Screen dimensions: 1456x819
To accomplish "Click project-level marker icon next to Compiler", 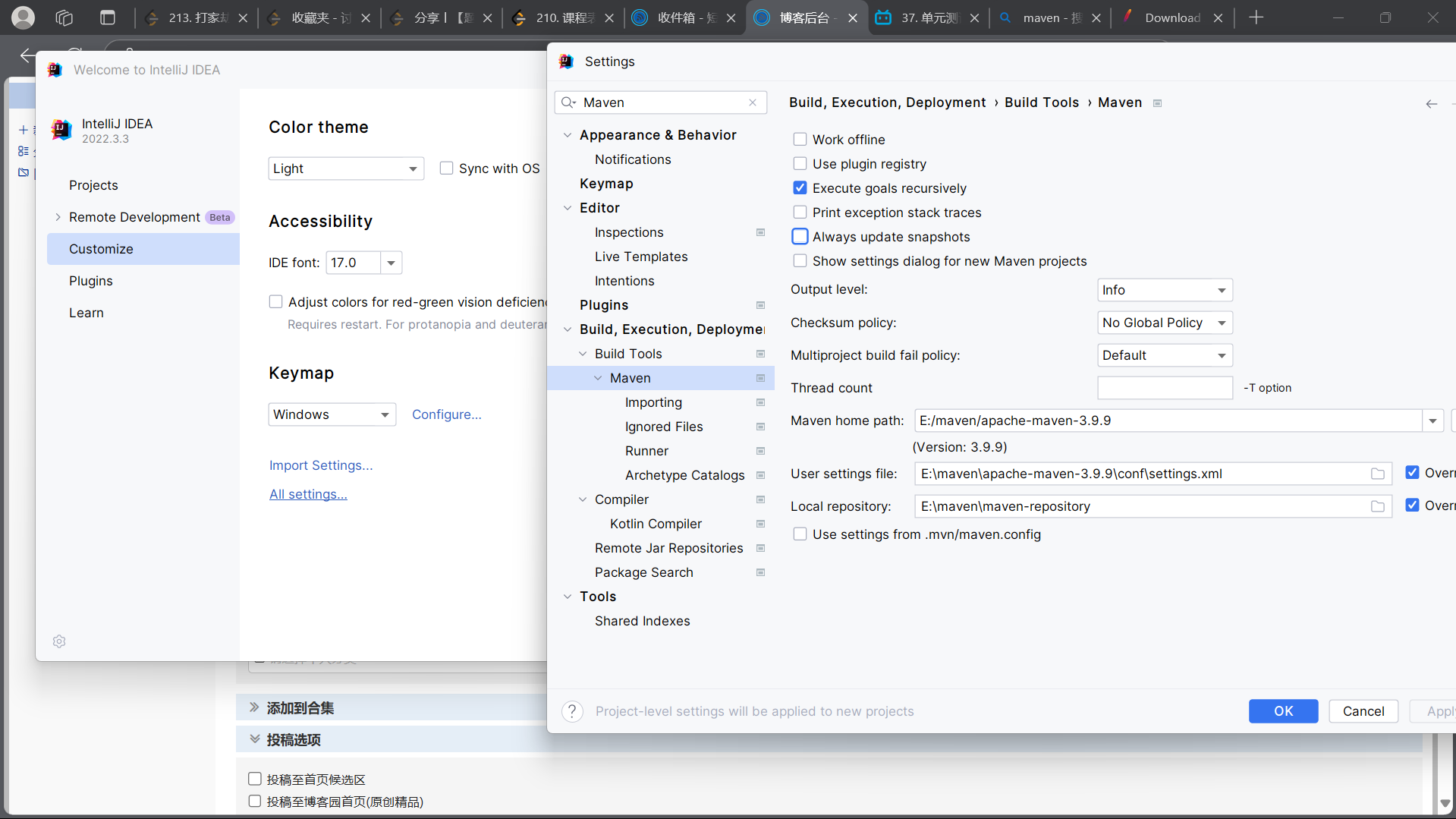I will point(760,499).
